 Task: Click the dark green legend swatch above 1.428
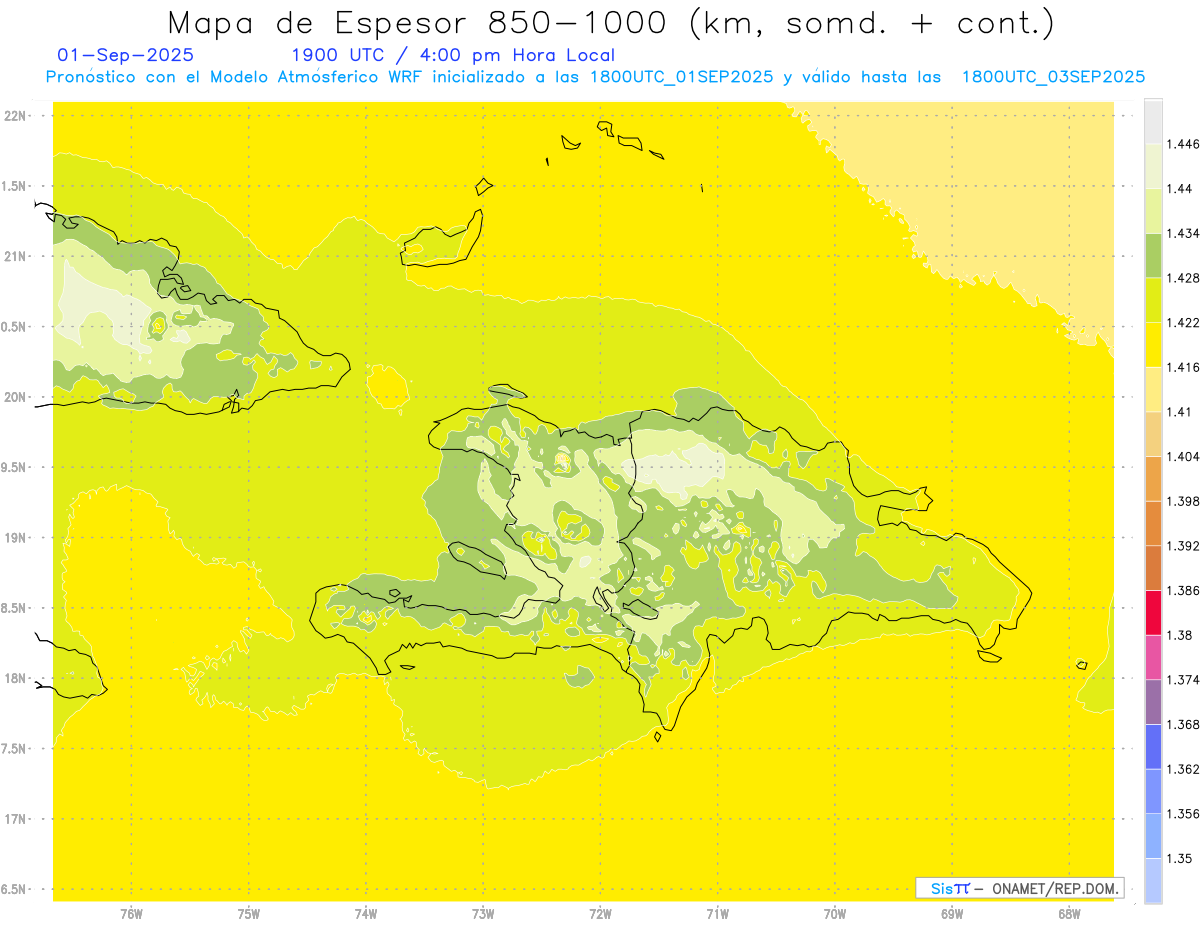point(1153,255)
